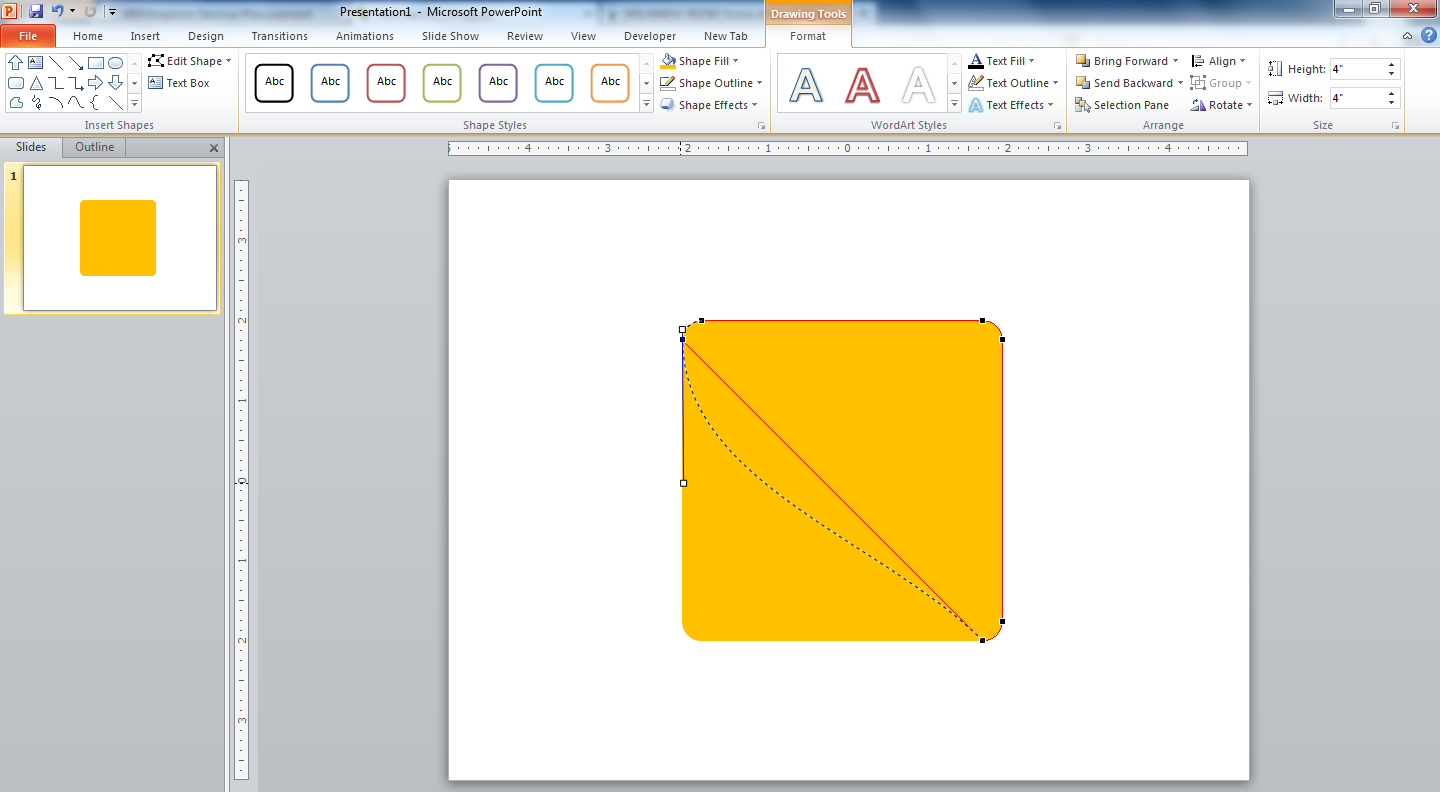This screenshot has width=1440, height=792.
Task: Open Undo history dropdown arrow
Action: 72,11
